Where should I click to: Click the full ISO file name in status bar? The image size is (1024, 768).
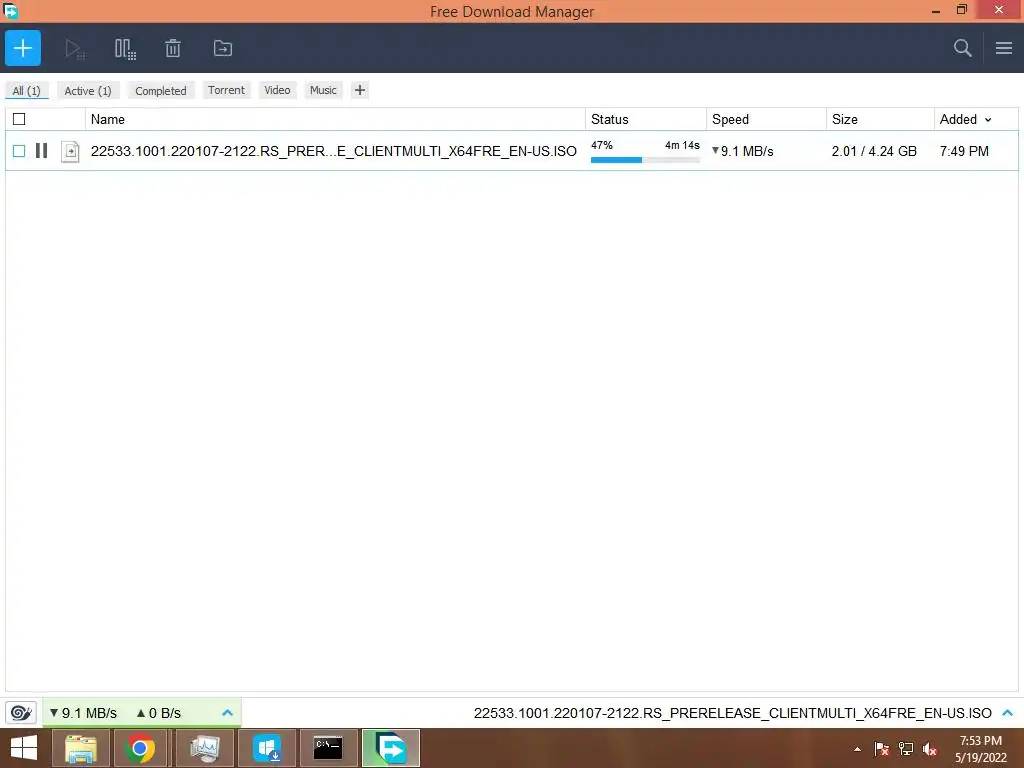[733, 713]
